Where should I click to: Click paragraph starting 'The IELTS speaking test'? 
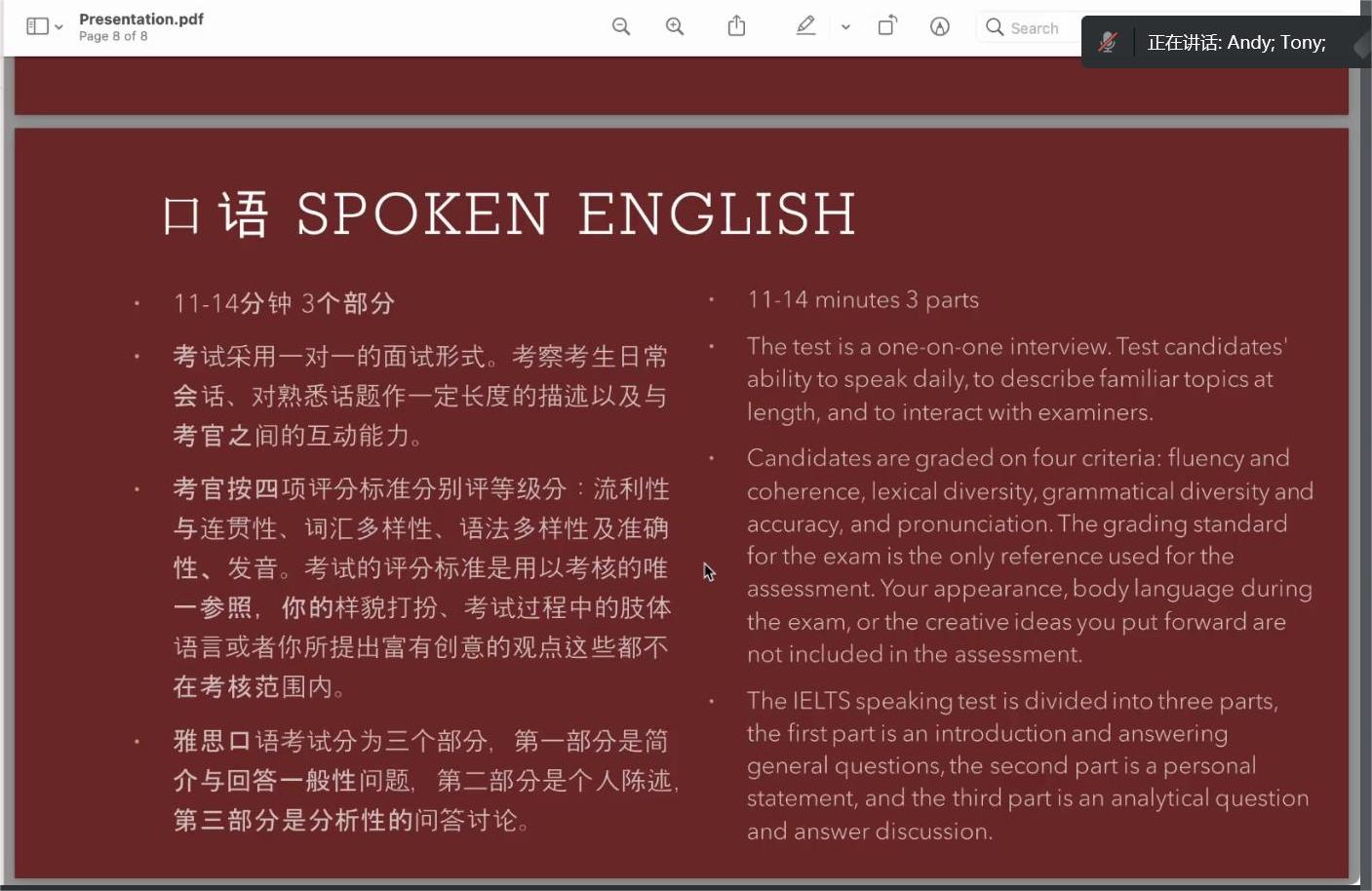(x=1028, y=765)
